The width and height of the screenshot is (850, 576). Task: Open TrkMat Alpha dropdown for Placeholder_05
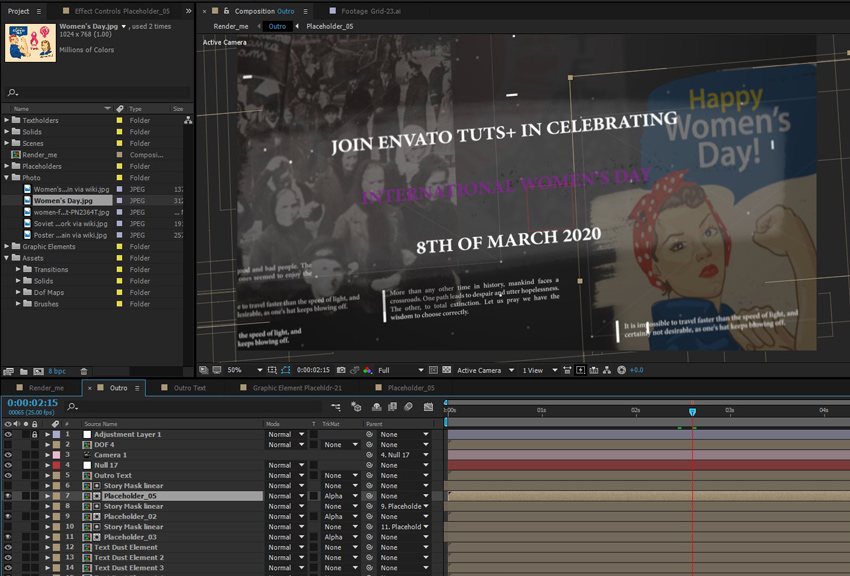pyautogui.click(x=342, y=496)
